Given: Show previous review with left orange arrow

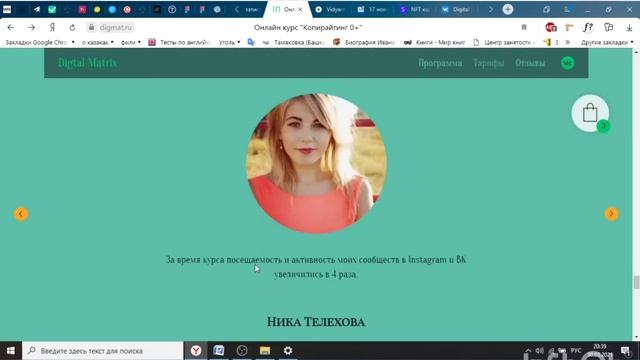Looking at the screenshot, I should point(21,213).
